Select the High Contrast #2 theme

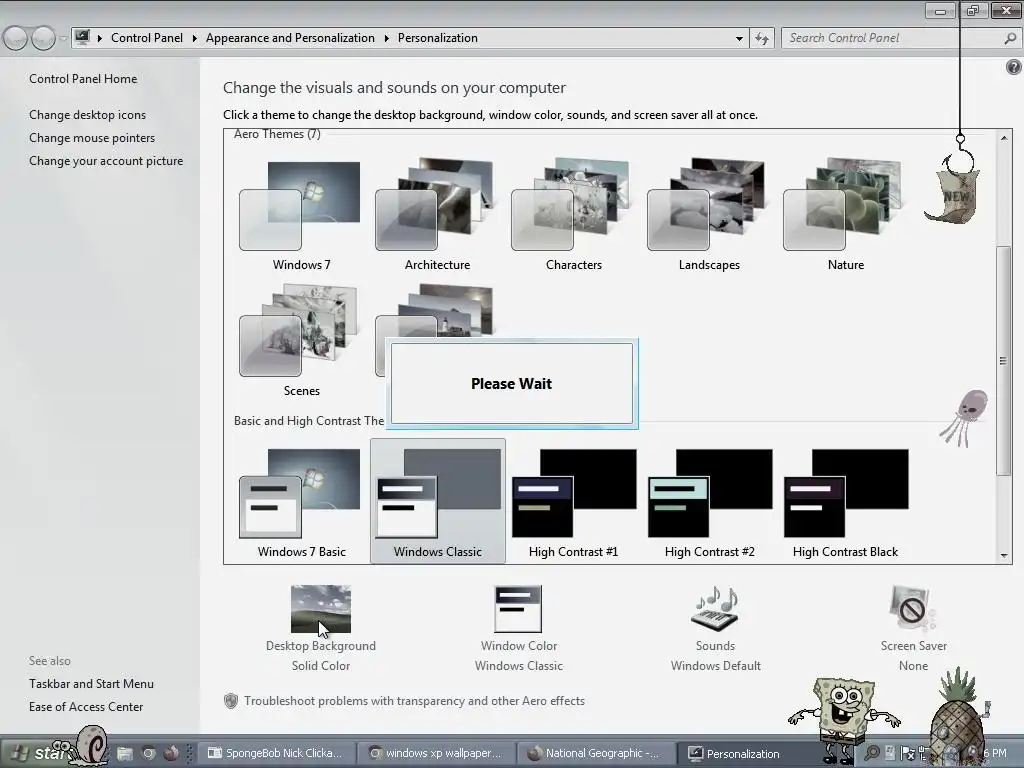709,502
